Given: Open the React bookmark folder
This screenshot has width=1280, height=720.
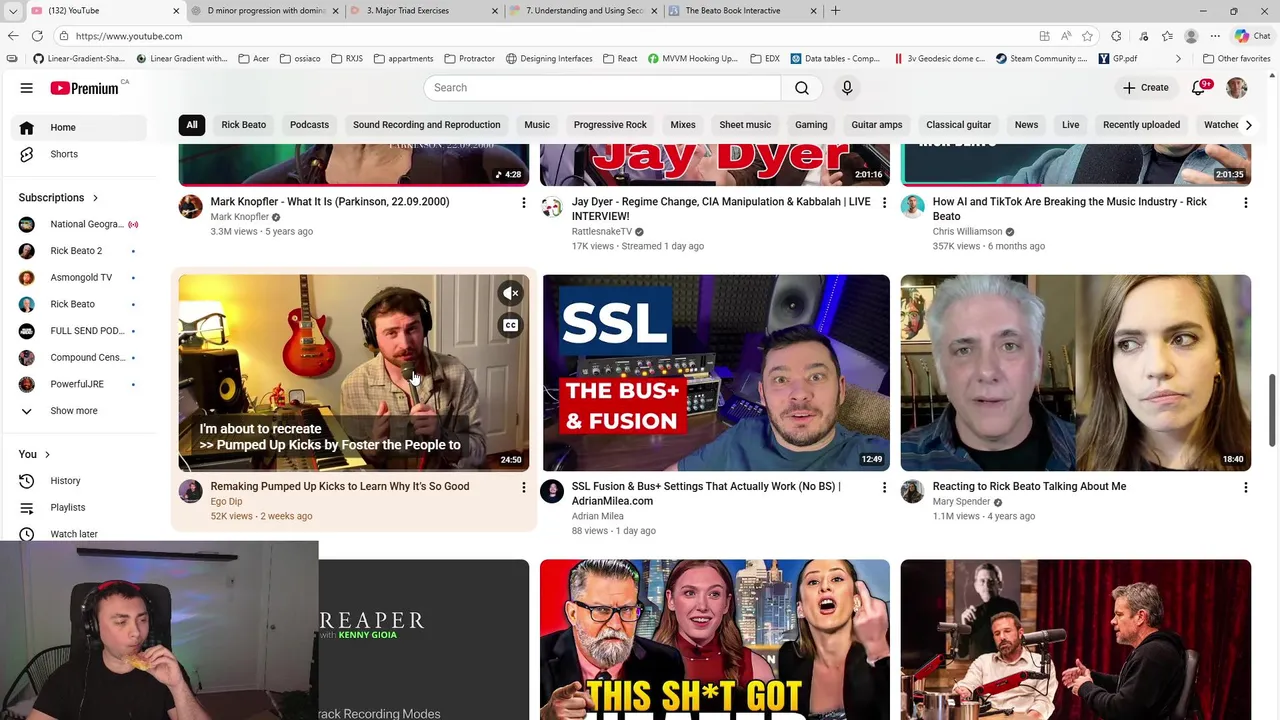Looking at the screenshot, I should tap(620, 59).
